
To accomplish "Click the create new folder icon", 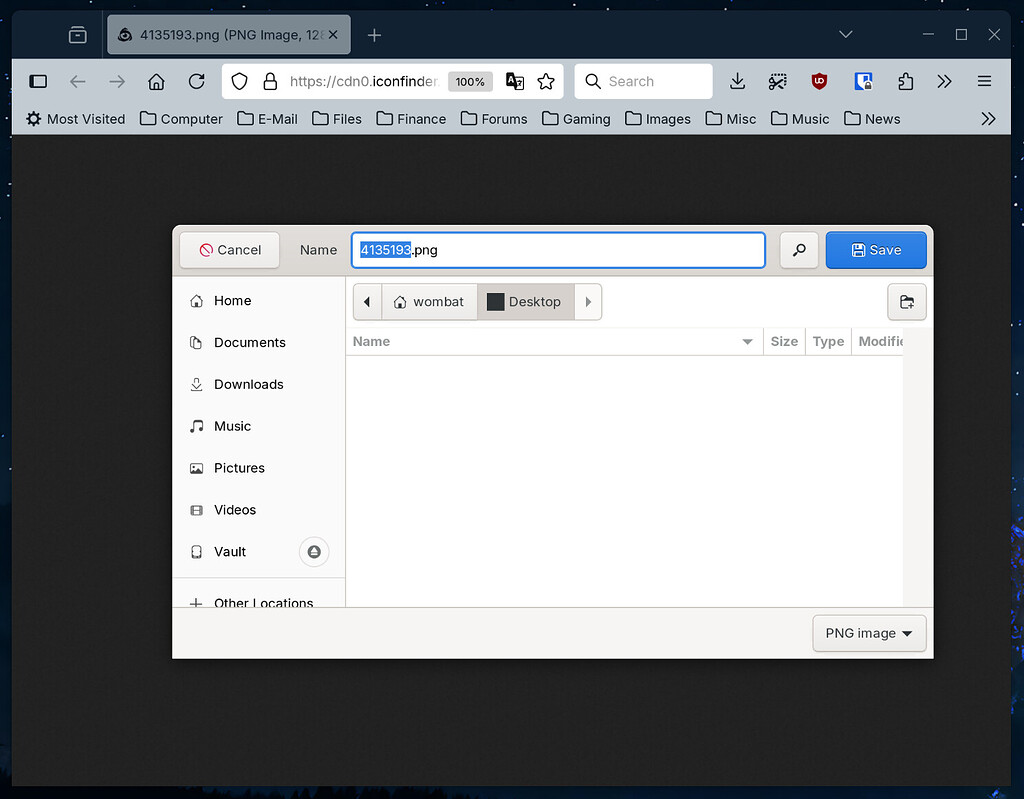I will [x=906, y=301].
